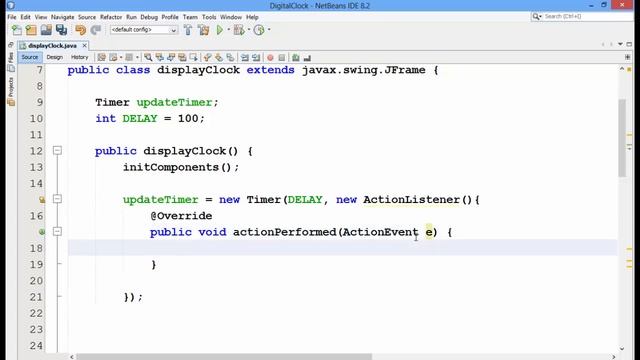Open the Debug menu
Screen dimensions: 640x360
point(149,17)
